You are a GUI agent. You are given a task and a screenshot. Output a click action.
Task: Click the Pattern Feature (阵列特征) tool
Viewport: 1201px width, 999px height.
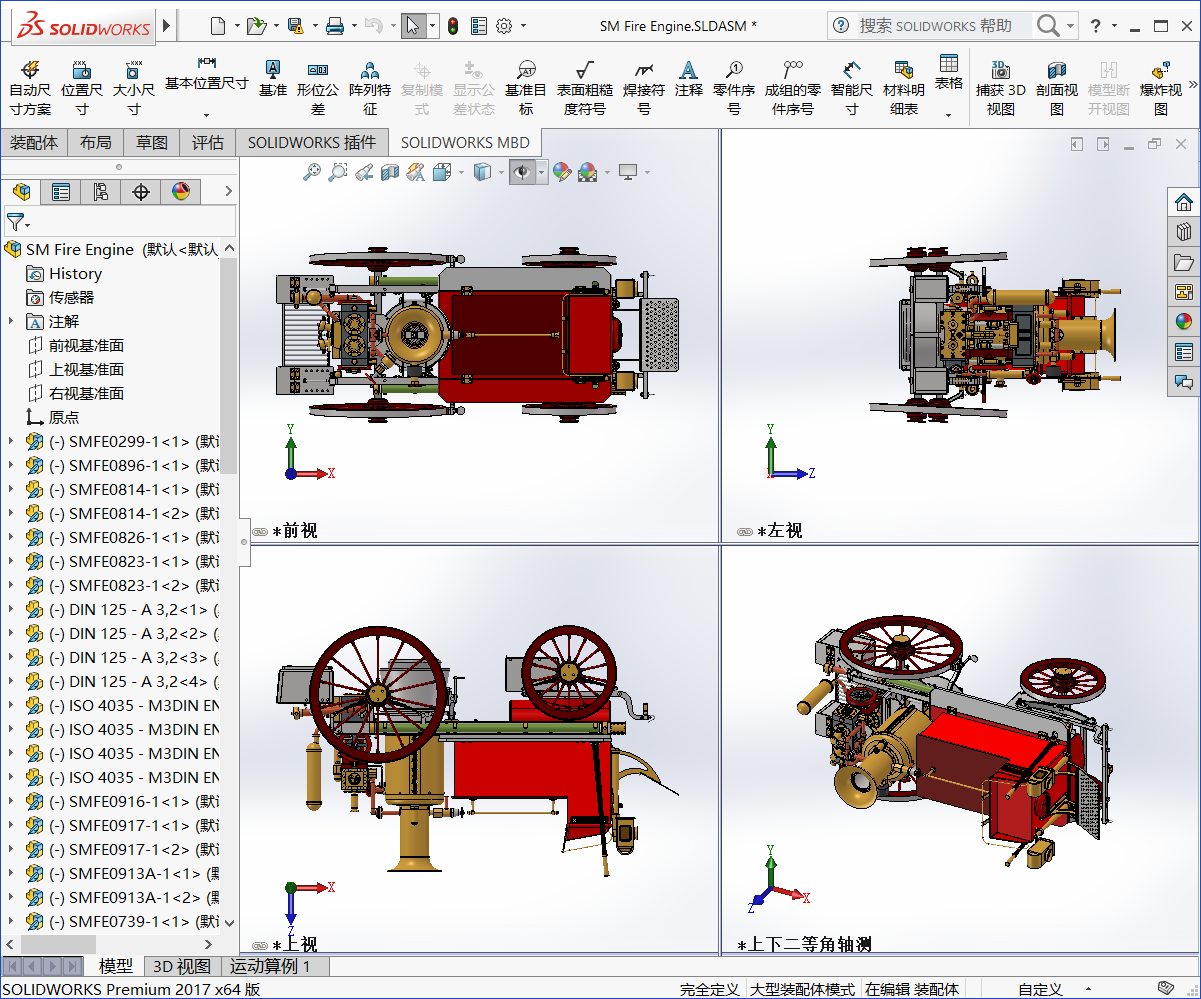click(370, 88)
